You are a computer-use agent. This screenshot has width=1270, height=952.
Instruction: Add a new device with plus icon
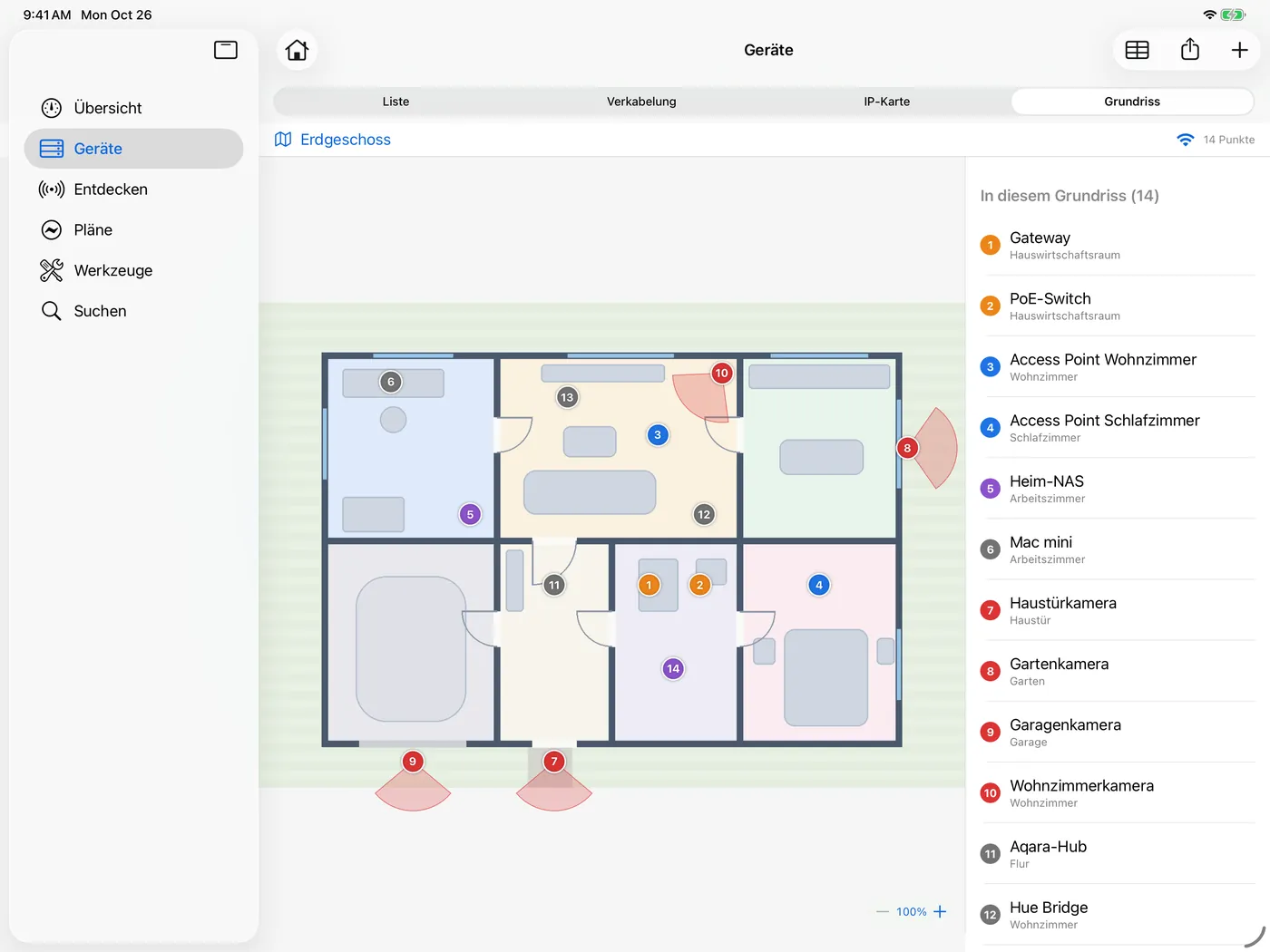point(1240,50)
